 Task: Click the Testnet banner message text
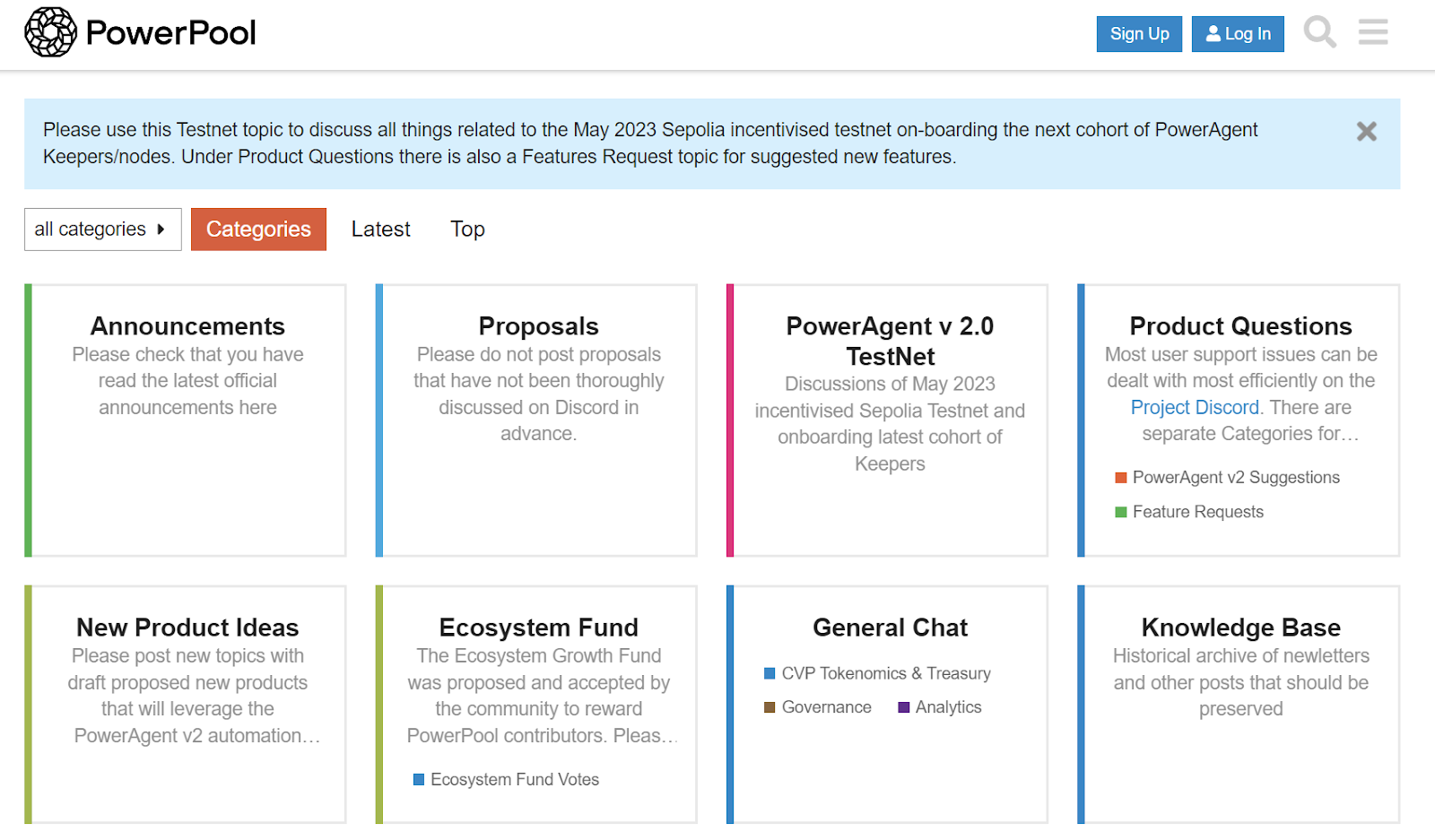coord(650,143)
